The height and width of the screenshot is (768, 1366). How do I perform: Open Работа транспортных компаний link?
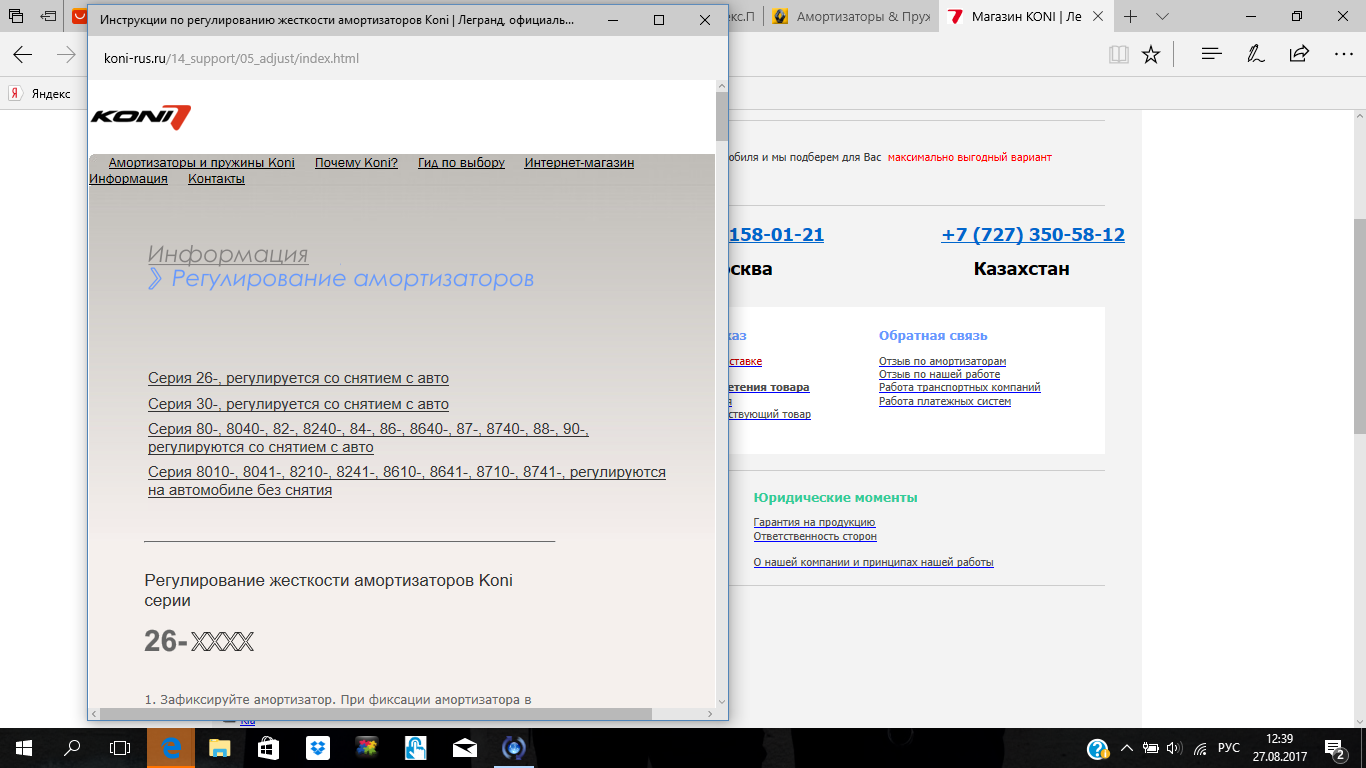point(959,387)
